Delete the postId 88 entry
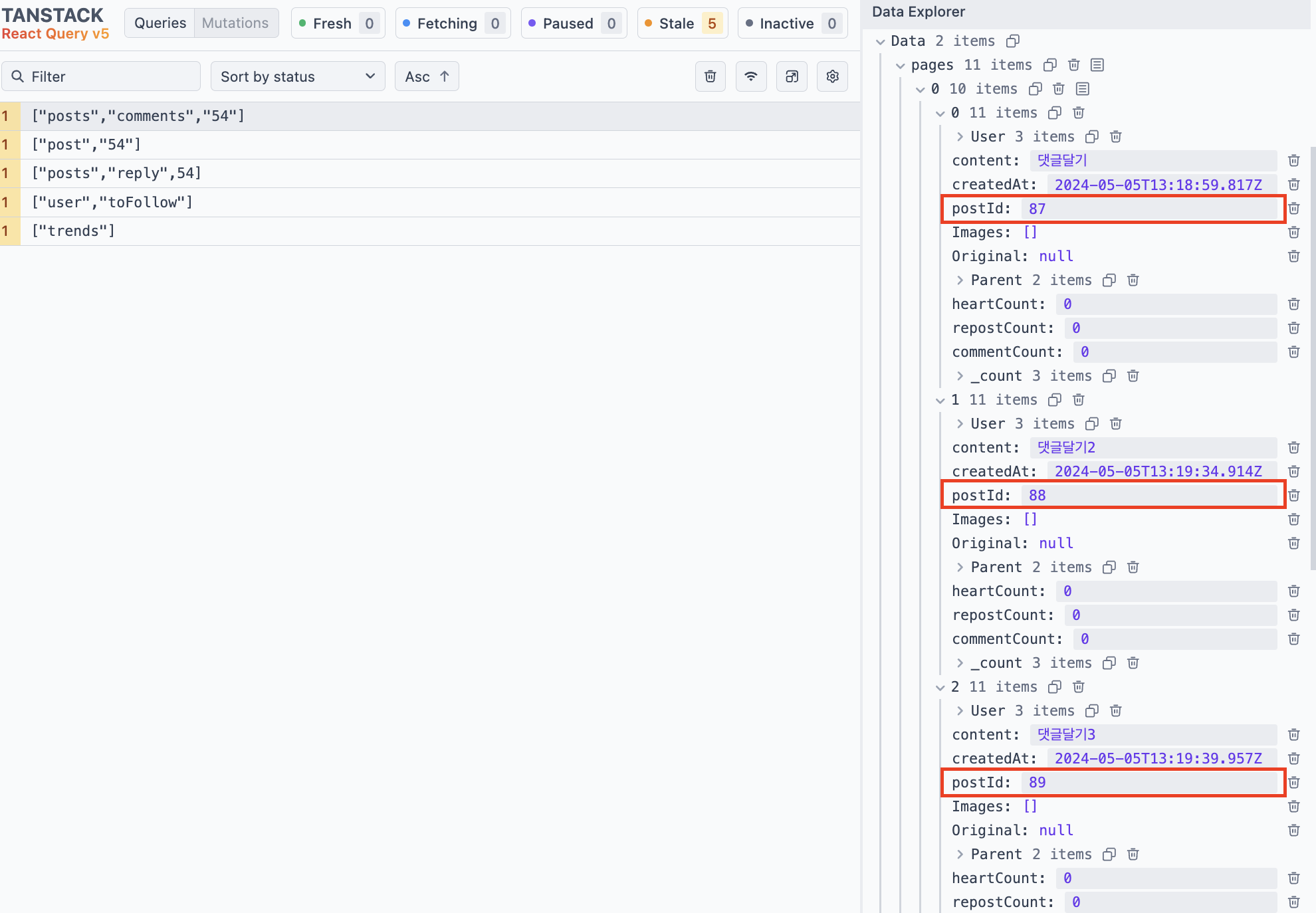The width and height of the screenshot is (1316, 913). tap(1293, 496)
